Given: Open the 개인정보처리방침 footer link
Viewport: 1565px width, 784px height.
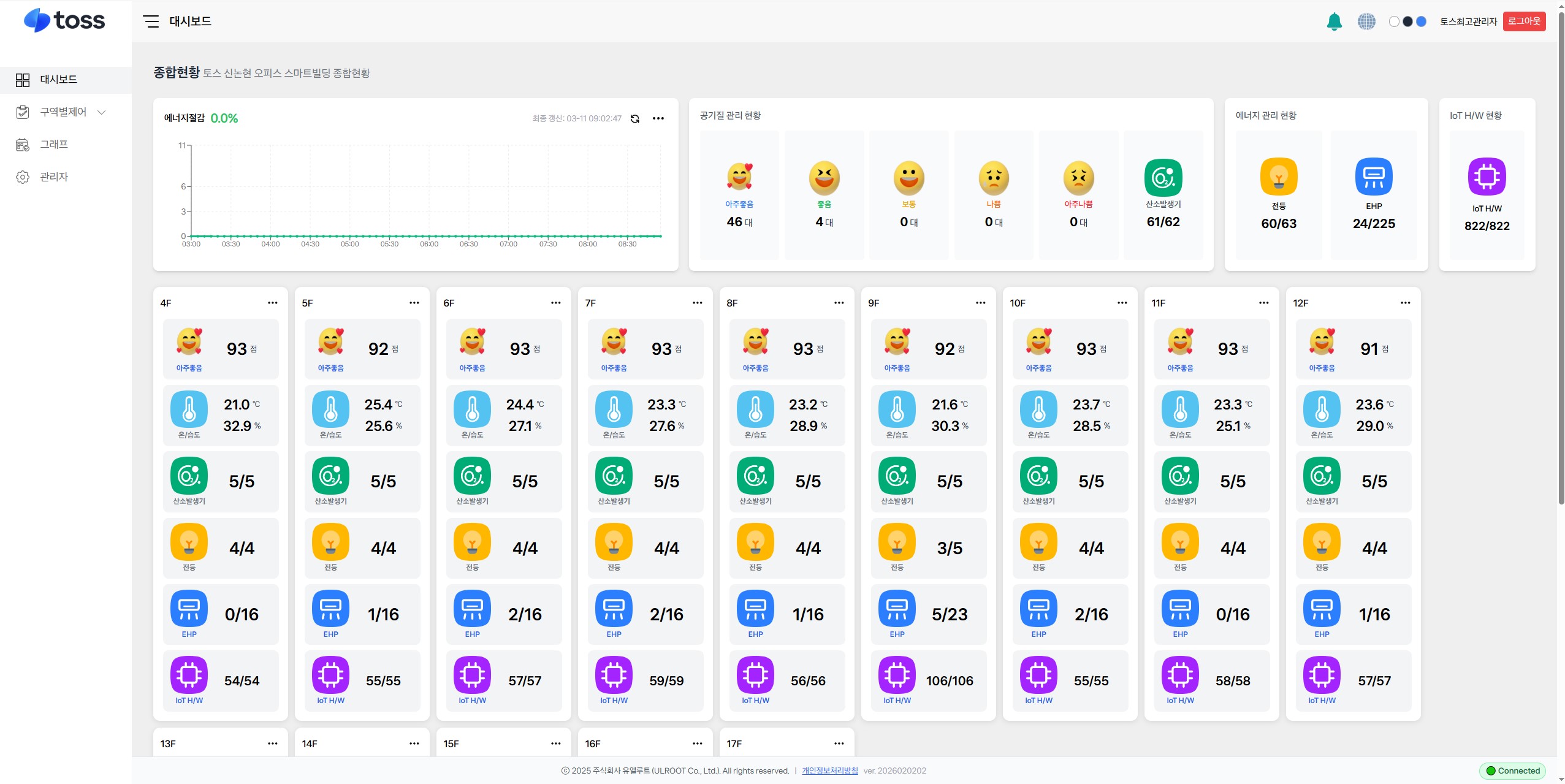Looking at the screenshot, I should [x=830, y=771].
